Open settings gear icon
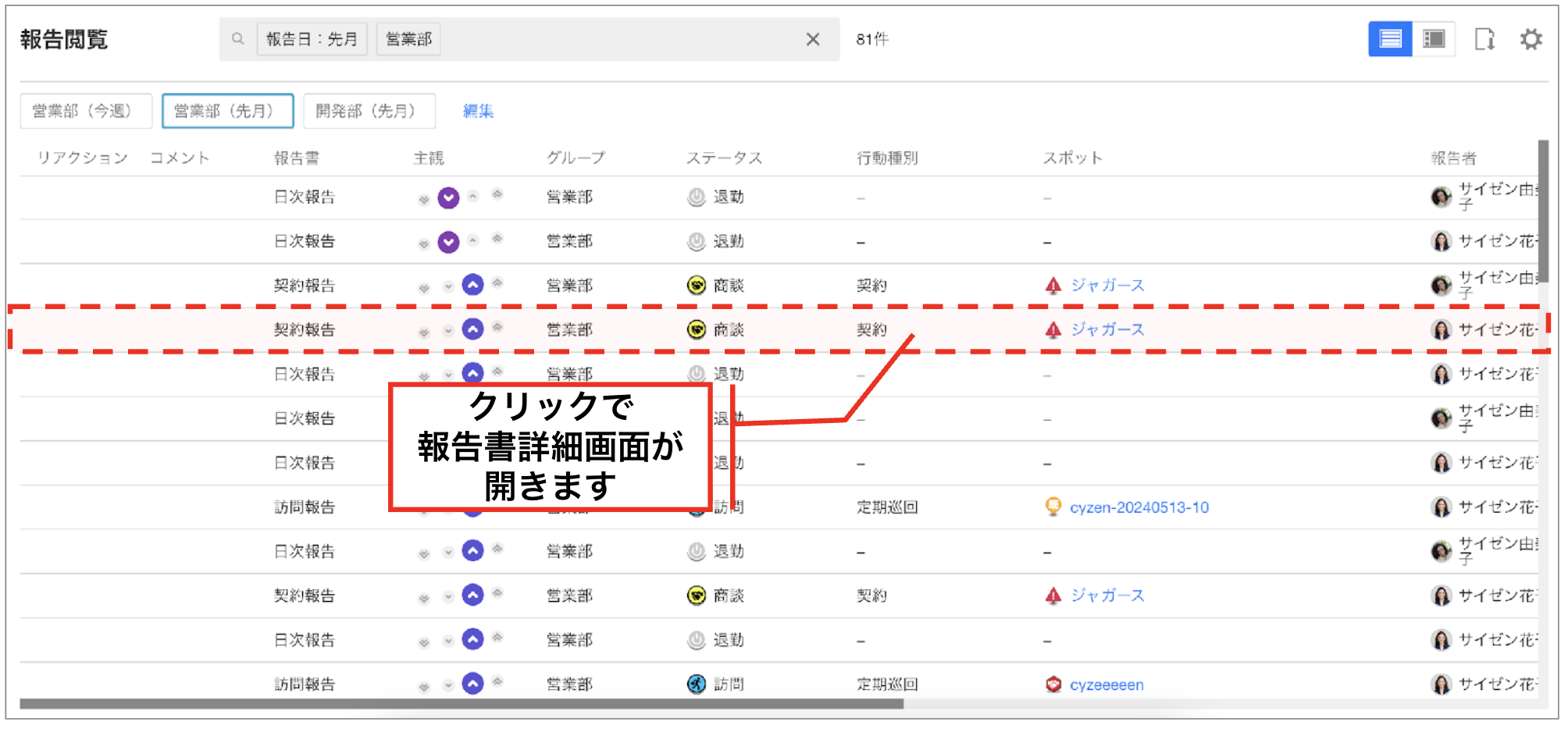This screenshot has width=1568, height=729. [x=1531, y=39]
